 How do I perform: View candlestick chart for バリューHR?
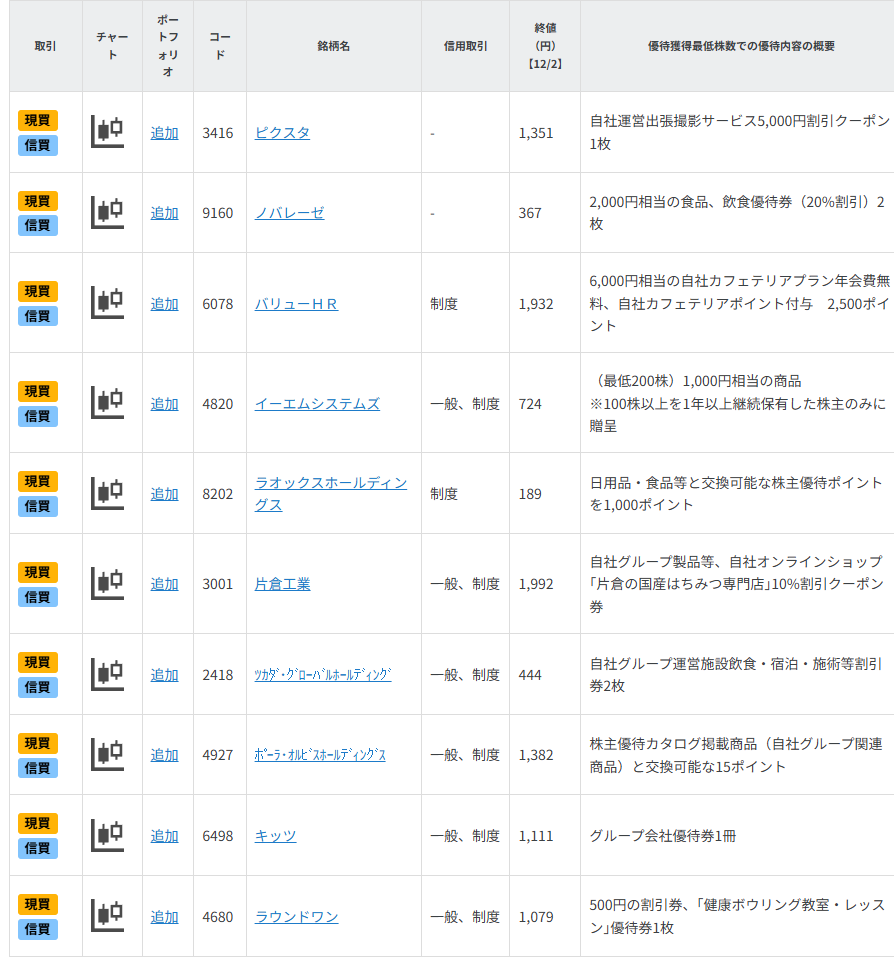(x=108, y=303)
